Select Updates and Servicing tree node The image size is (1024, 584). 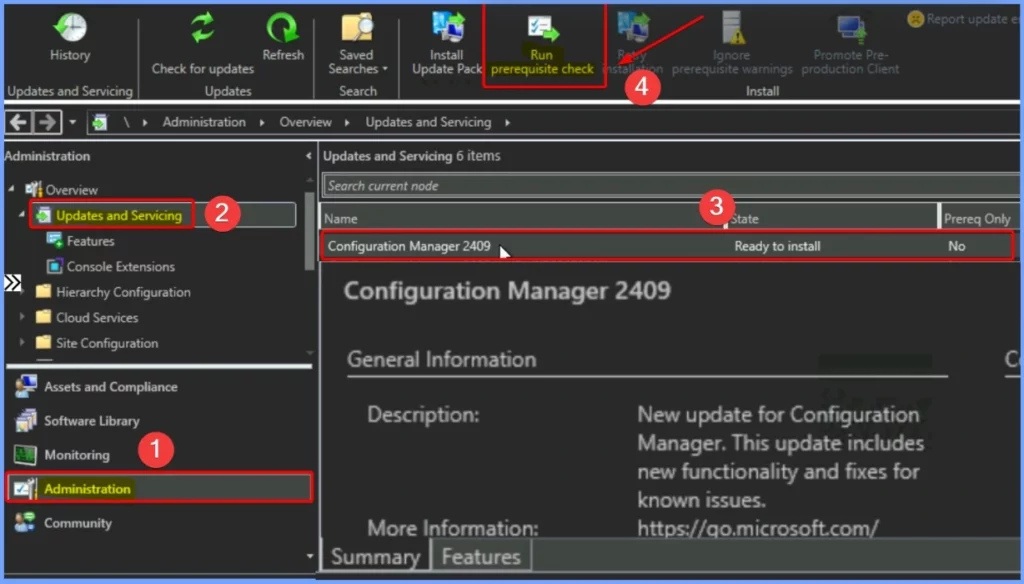[x=119, y=216]
